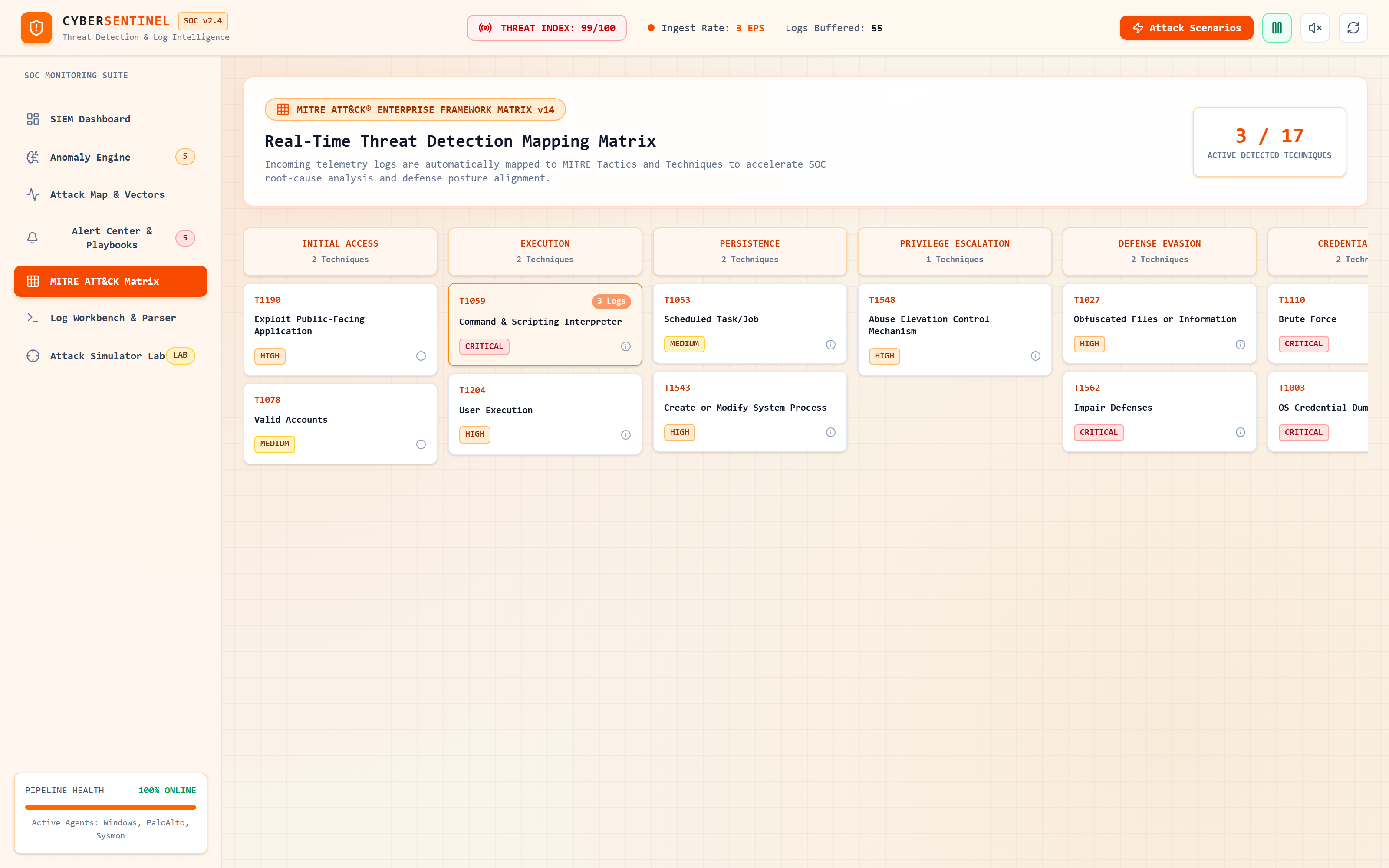Click the CRITICAL tag on T1059
The image size is (1389, 868).
coord(484,346)
